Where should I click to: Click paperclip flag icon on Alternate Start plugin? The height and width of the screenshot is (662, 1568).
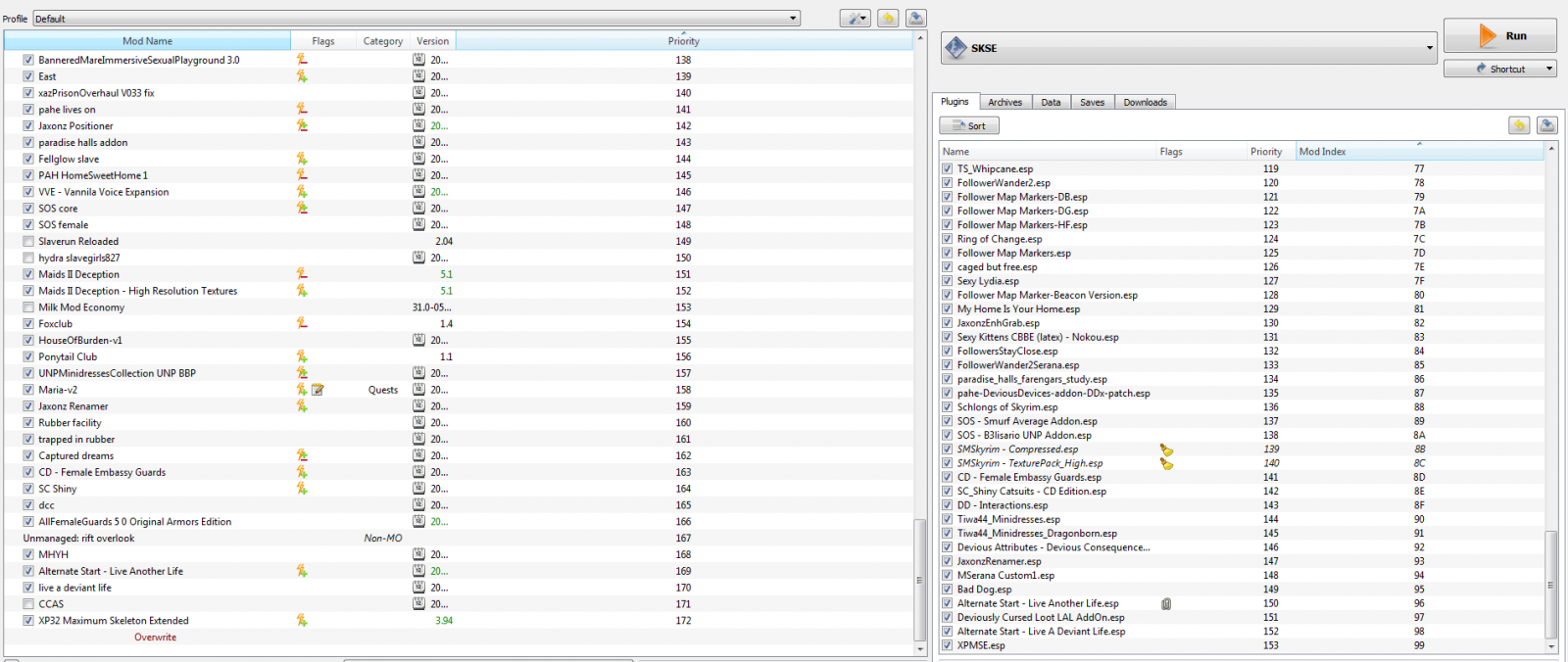(1166, 604)
